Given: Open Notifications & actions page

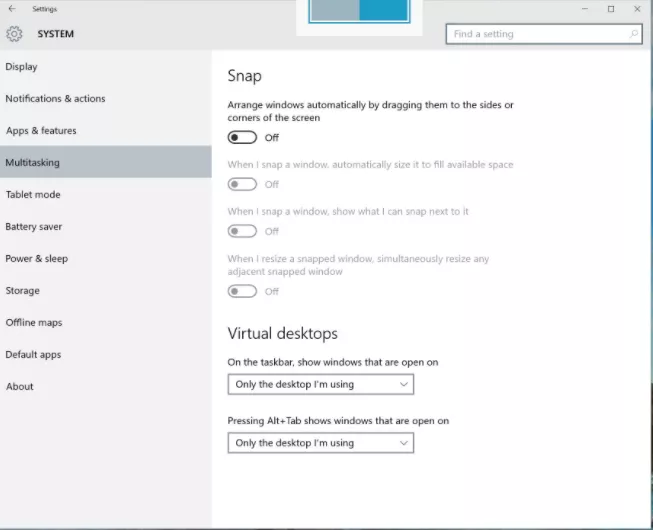Looking at the screenshot, I should pos(106,99).
